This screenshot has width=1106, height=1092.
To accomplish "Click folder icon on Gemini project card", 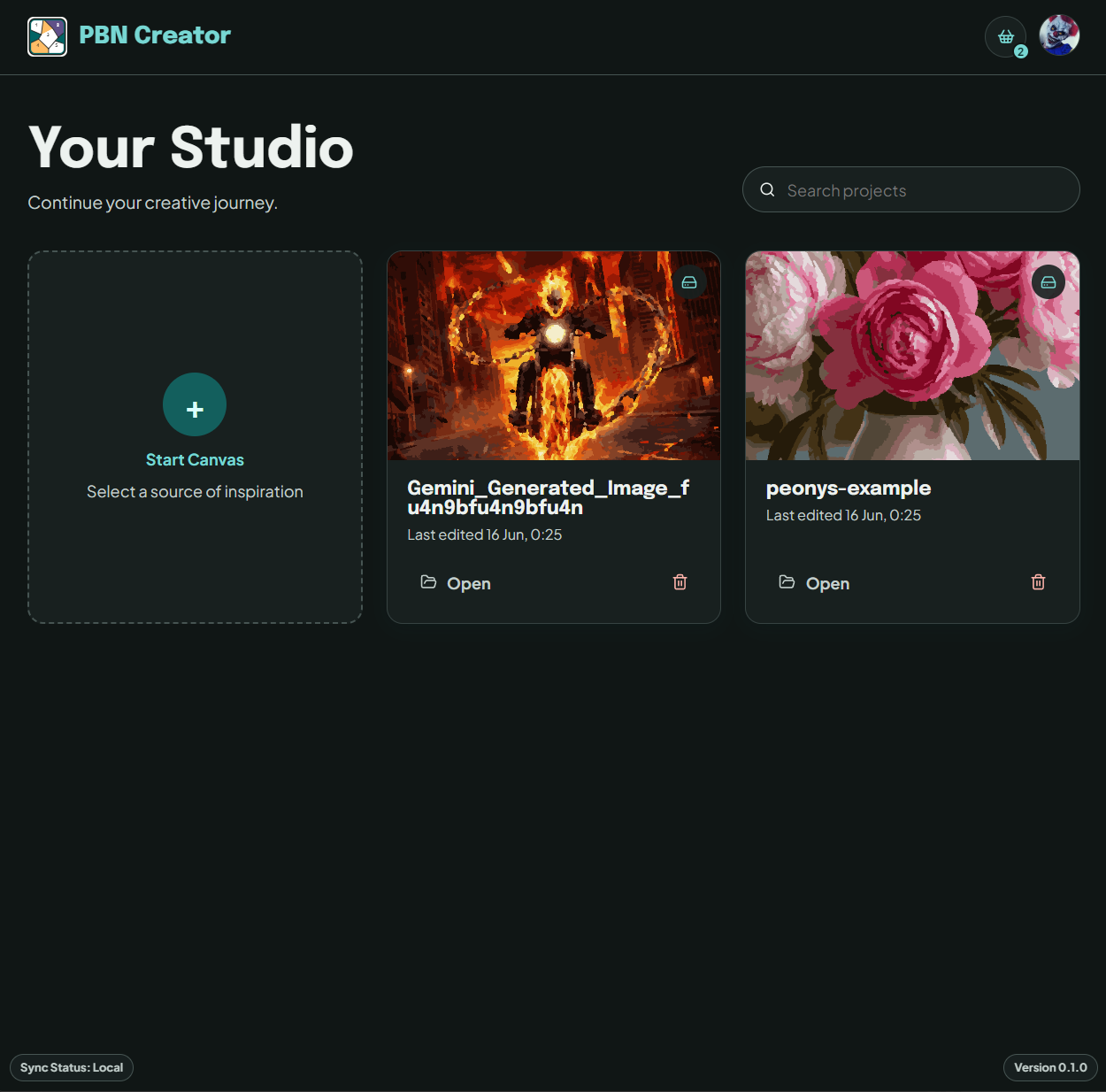I will (428, 582).
